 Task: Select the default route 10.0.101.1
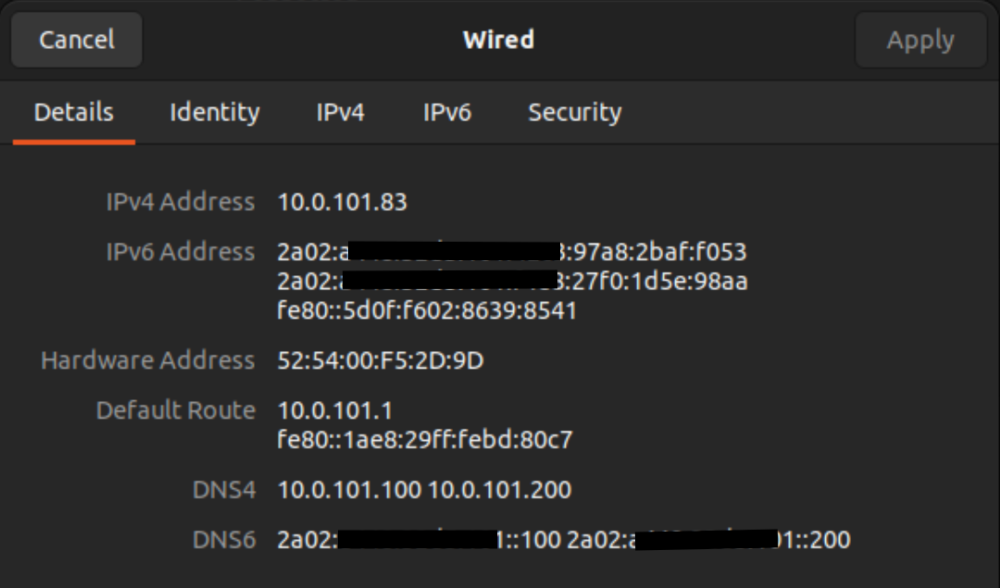click(x=335, y=410)
